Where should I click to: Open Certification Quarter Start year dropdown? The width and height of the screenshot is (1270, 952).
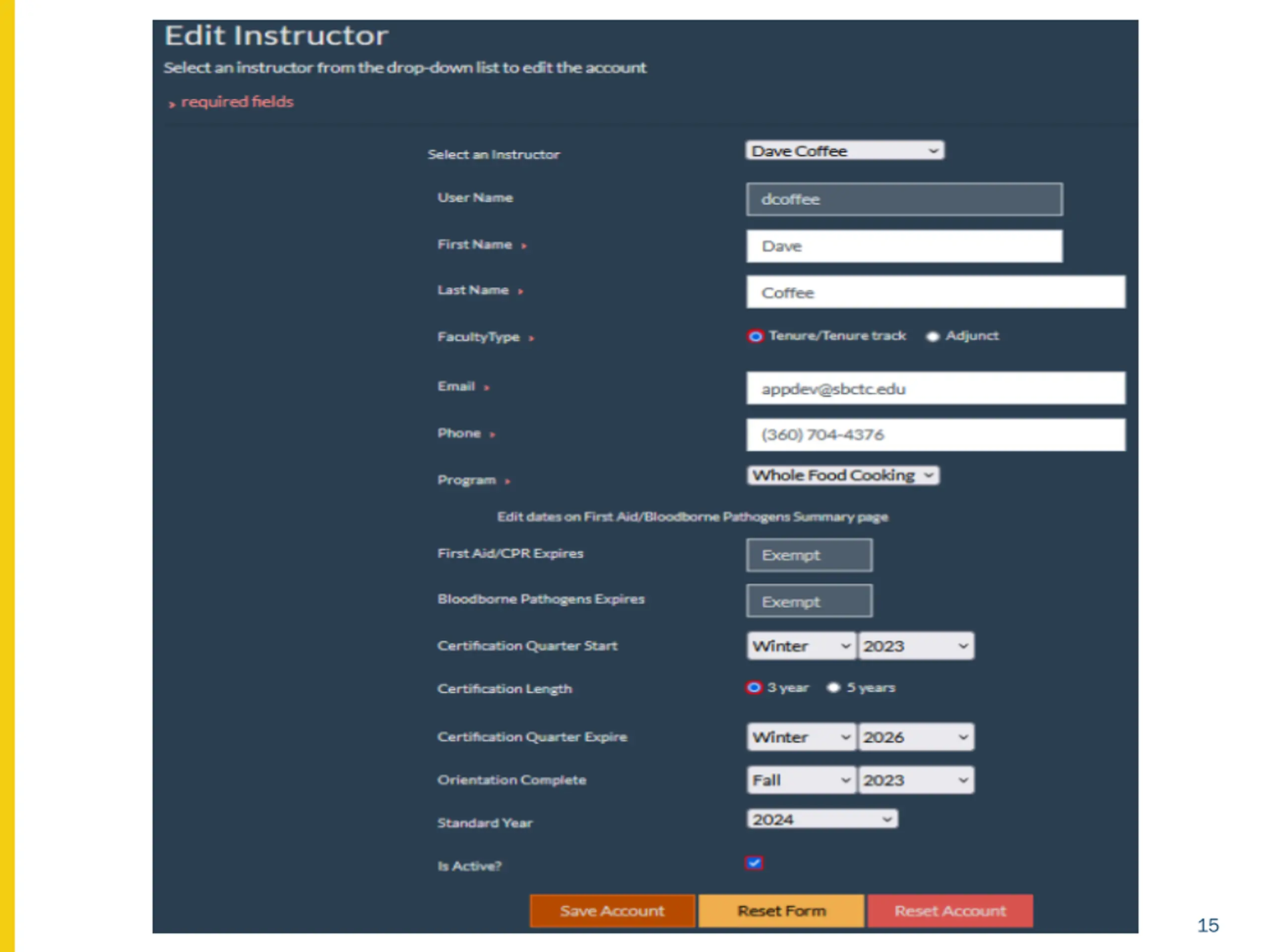click(x=916, y=646)
